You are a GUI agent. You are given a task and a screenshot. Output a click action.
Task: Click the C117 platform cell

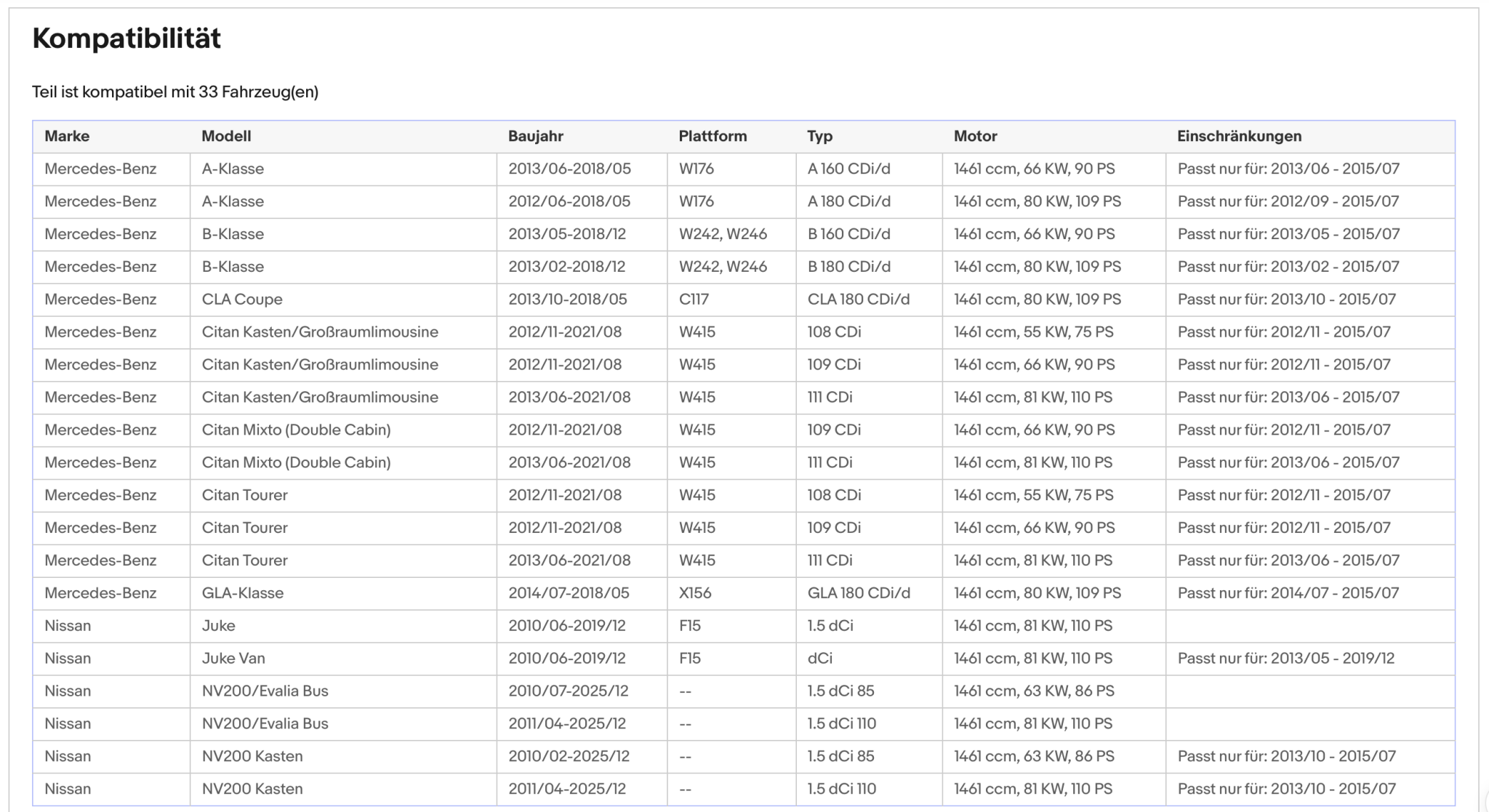pyautogui.click(x=694, y=299)
